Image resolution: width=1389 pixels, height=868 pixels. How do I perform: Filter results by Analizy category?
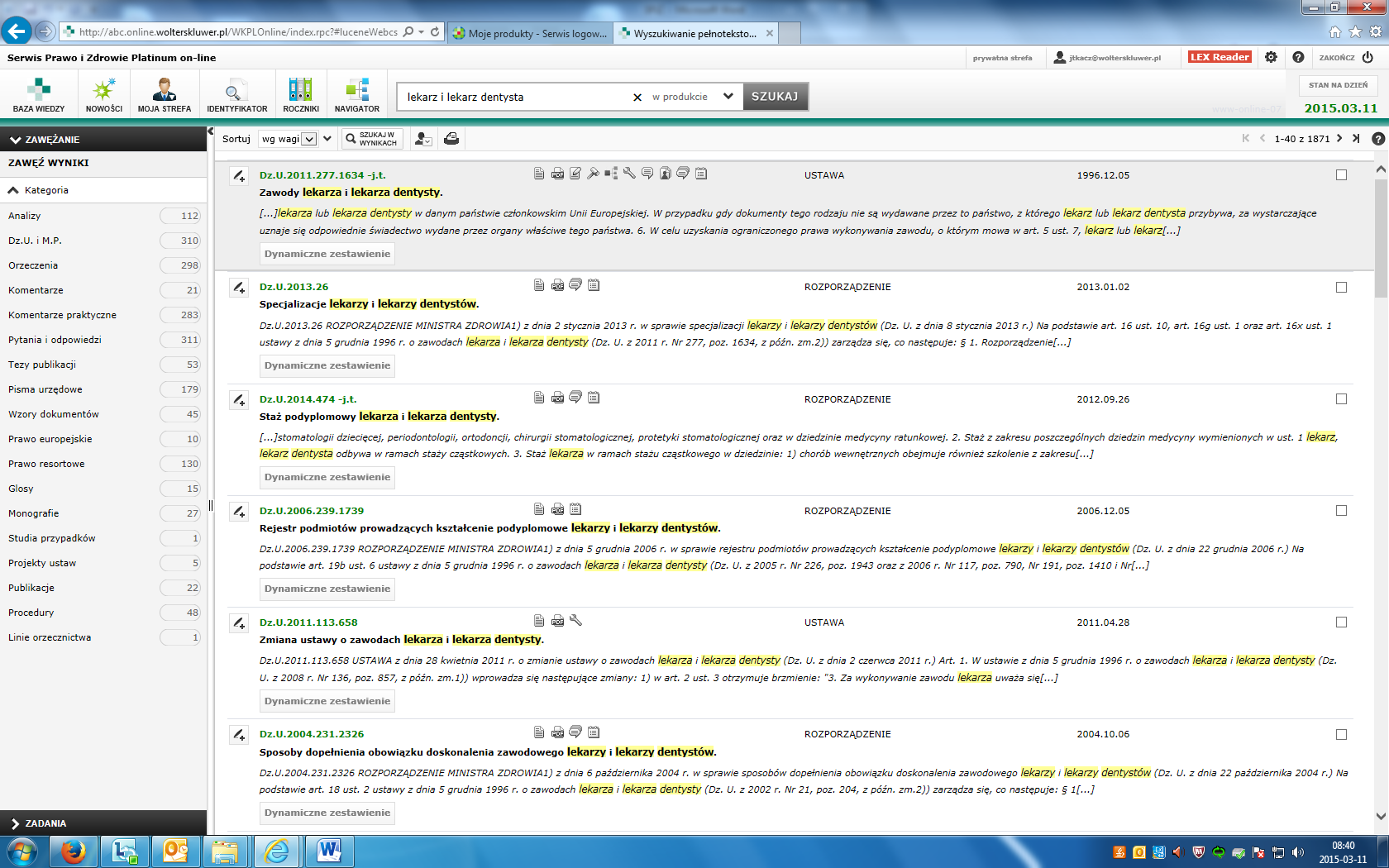pyautogui.click(x=103, y=216)
